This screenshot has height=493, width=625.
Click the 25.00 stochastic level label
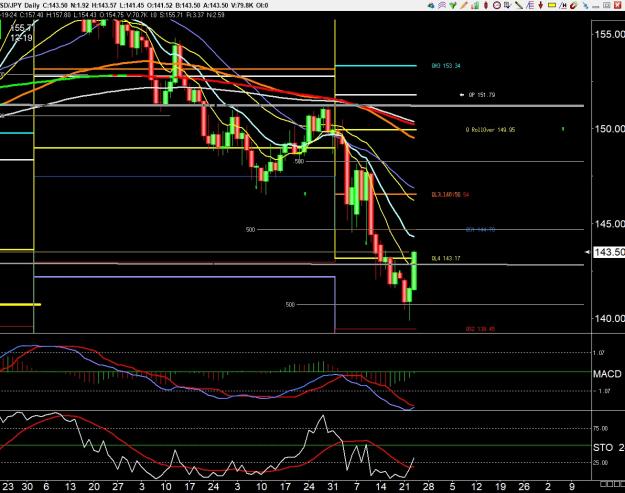click(x=601, y=462)
